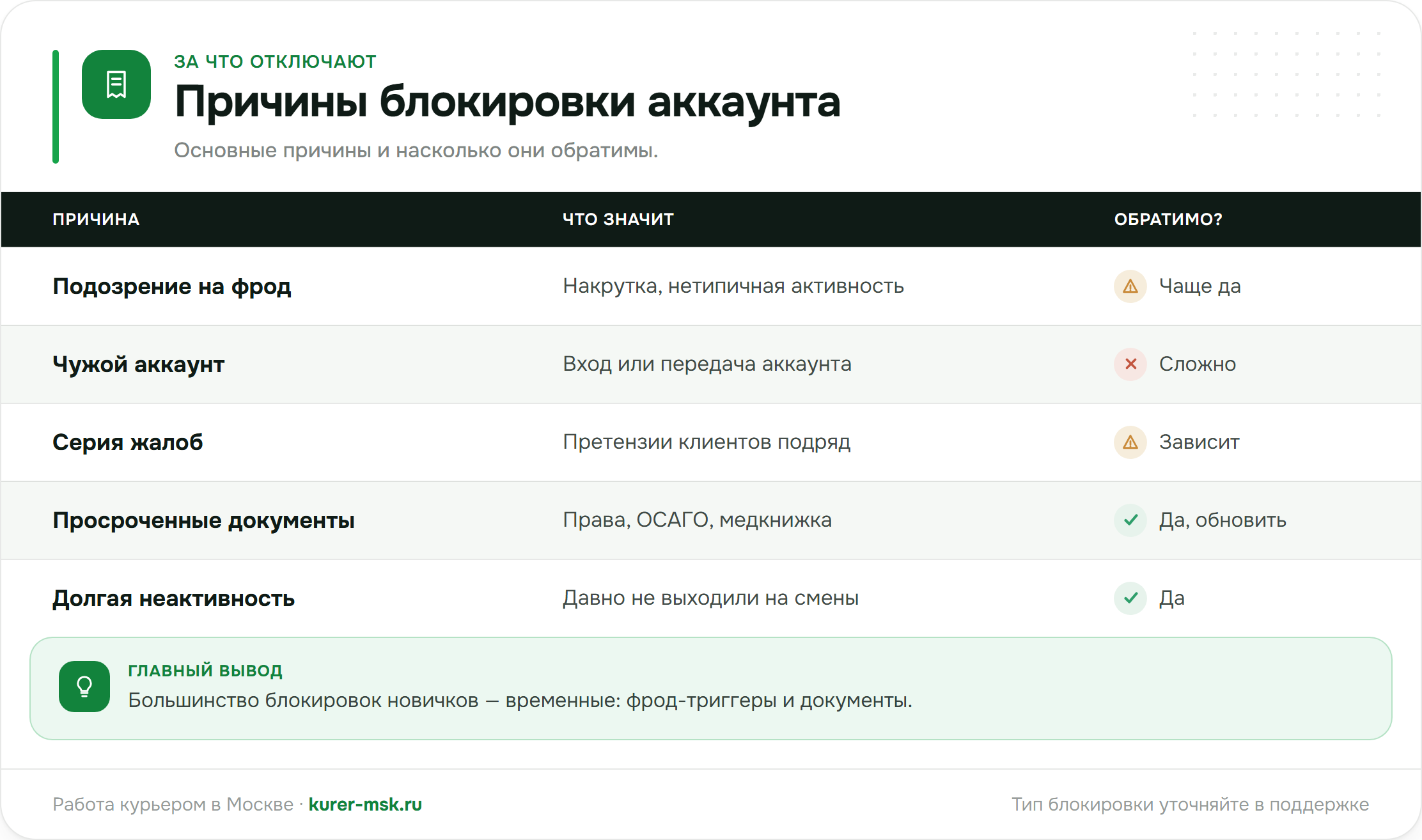Click the ГЛАВНЫЙ ВЫВОД label
Image resolution: width=1422 pixels, height=840 pixels.
click(205, 670)
